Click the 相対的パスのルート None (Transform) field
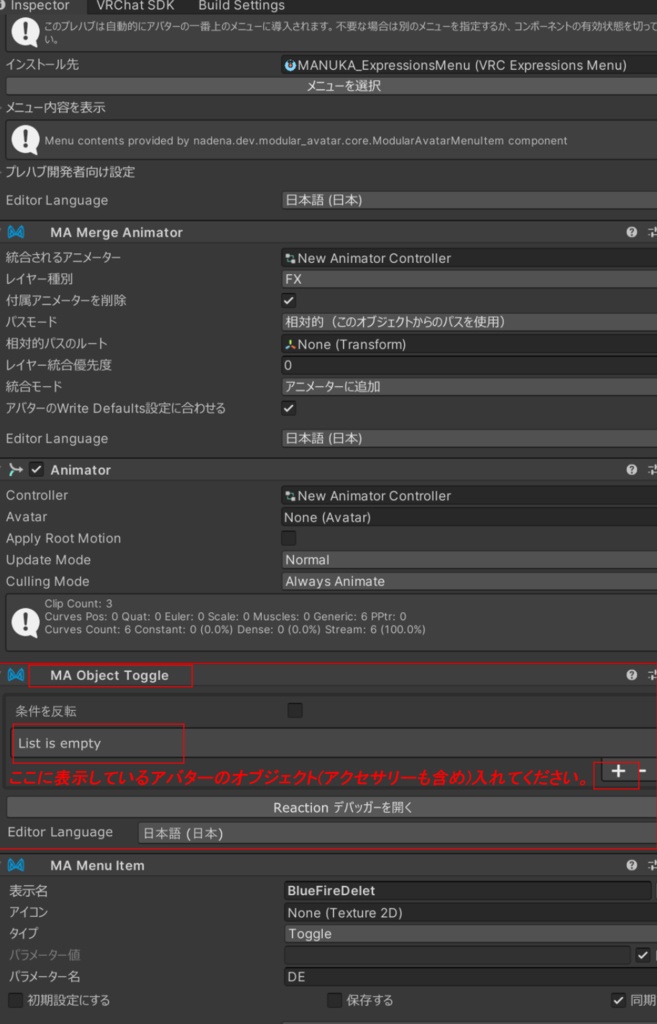 (x=469, y=344)
